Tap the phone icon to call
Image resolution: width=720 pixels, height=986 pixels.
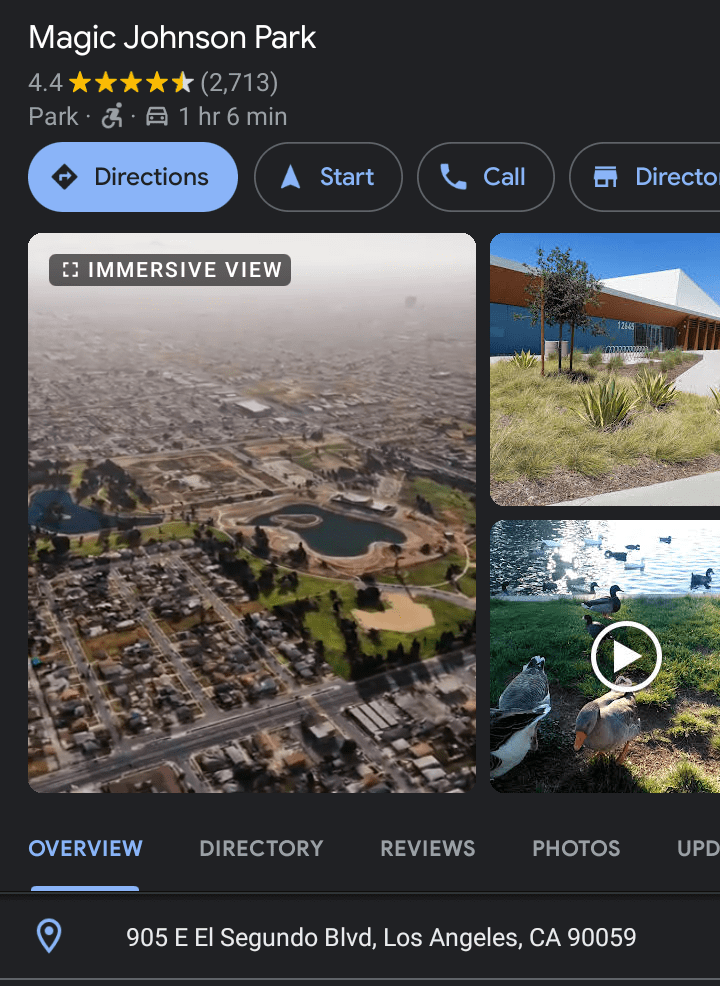453,177
